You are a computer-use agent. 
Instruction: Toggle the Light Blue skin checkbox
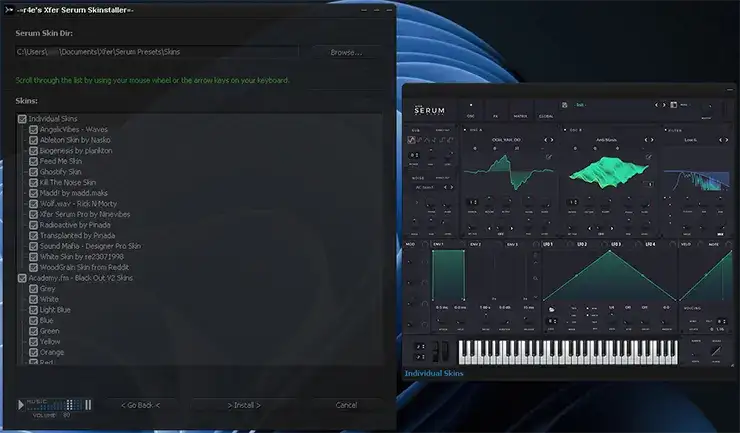pyautogui.click(x=33, y=310)
